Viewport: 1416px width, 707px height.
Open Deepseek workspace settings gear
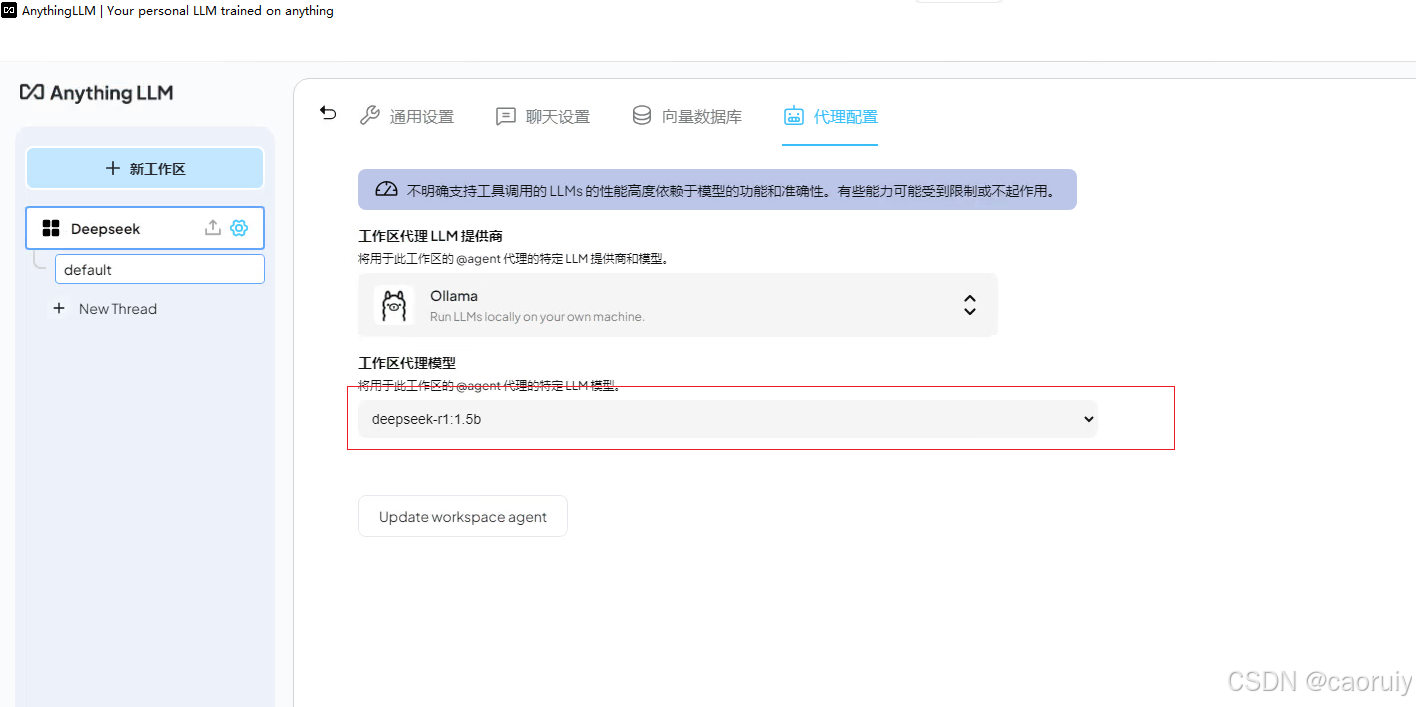[x=239, y=228]
